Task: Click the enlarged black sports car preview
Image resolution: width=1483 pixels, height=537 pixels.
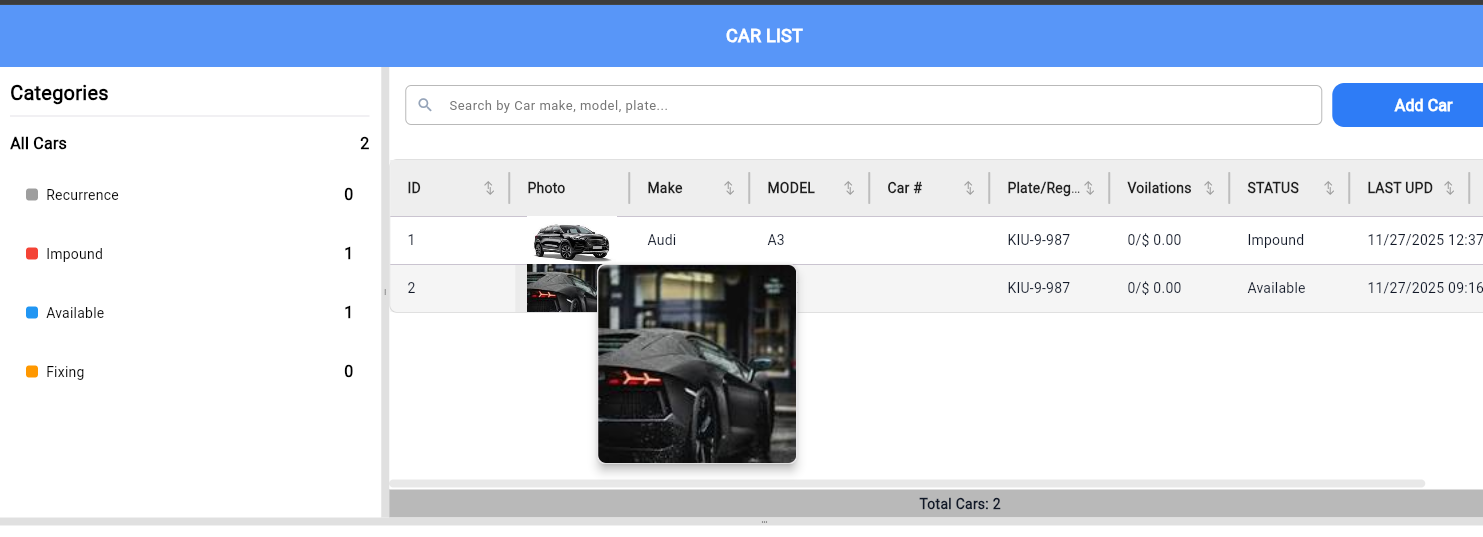Action: tap(697, 364)
